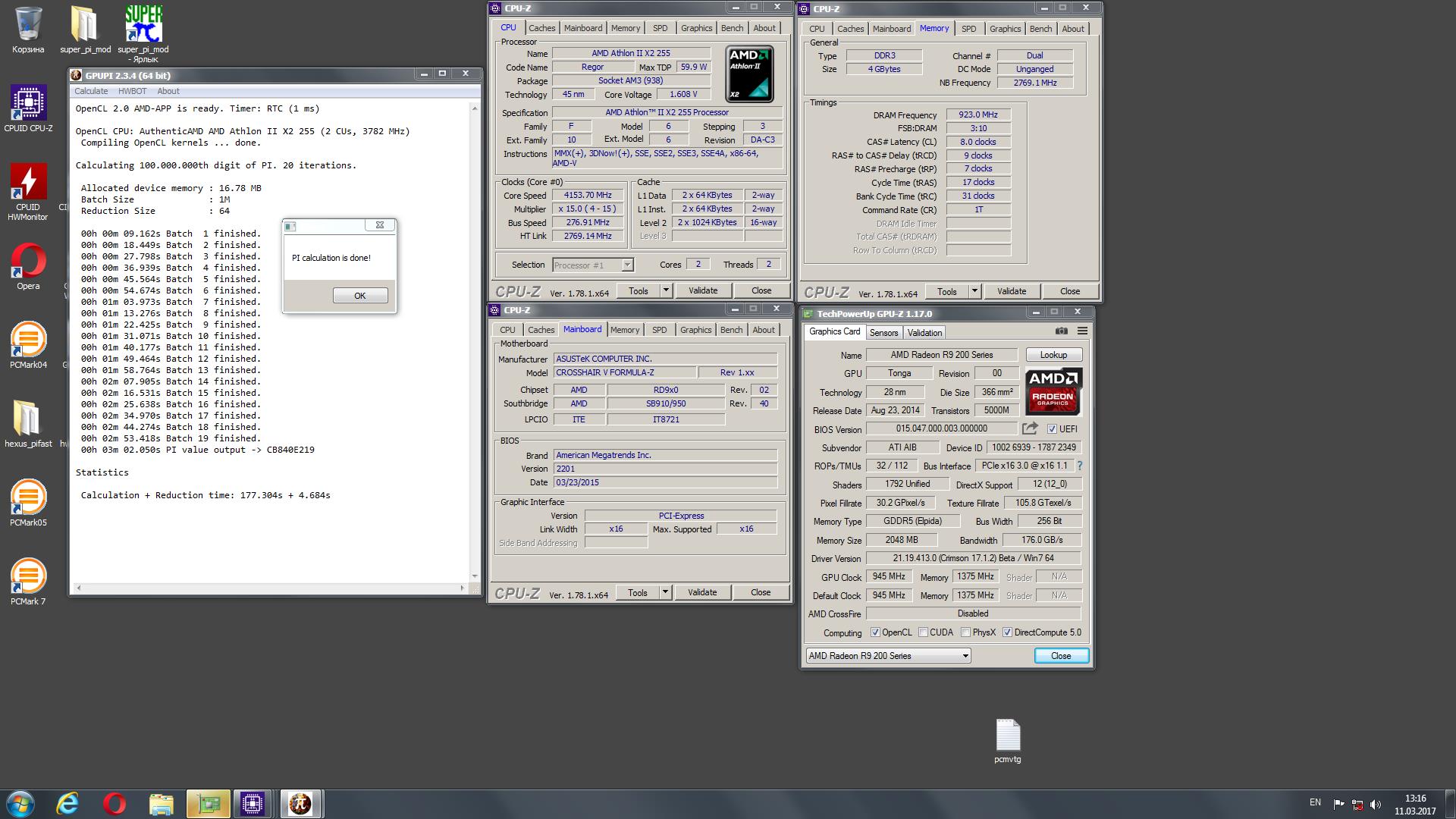Open the GPU-Z hamburger menu icon
The height and width of the screenshot is (819, 1456).
coord(1082,331)
